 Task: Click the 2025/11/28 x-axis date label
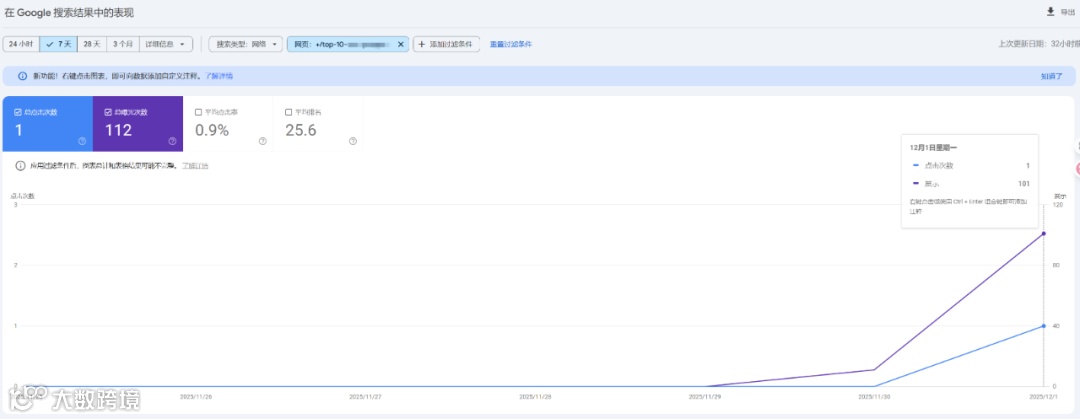535,397
